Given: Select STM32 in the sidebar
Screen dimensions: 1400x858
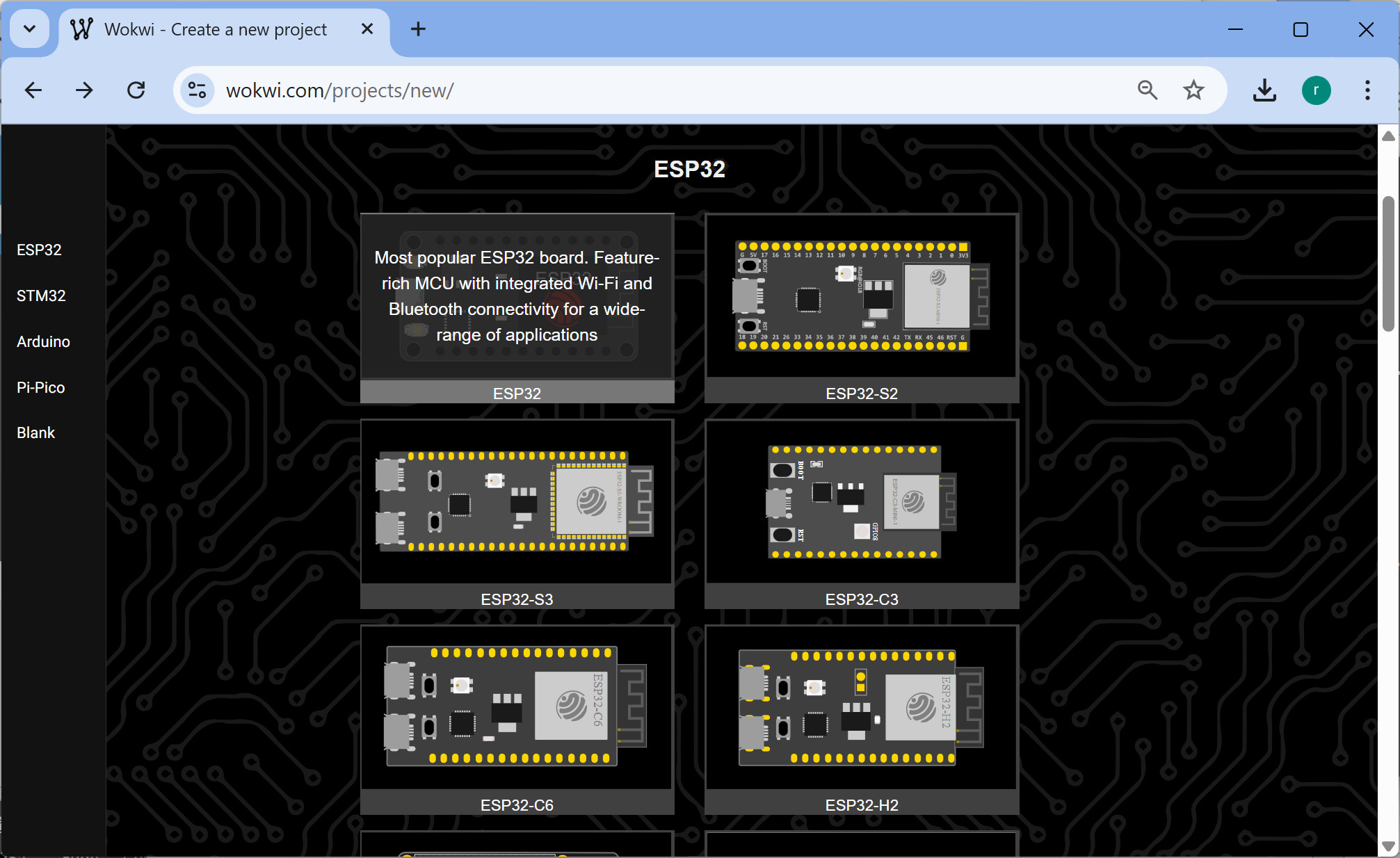Looking at the screenshot, I should (41, 296).
